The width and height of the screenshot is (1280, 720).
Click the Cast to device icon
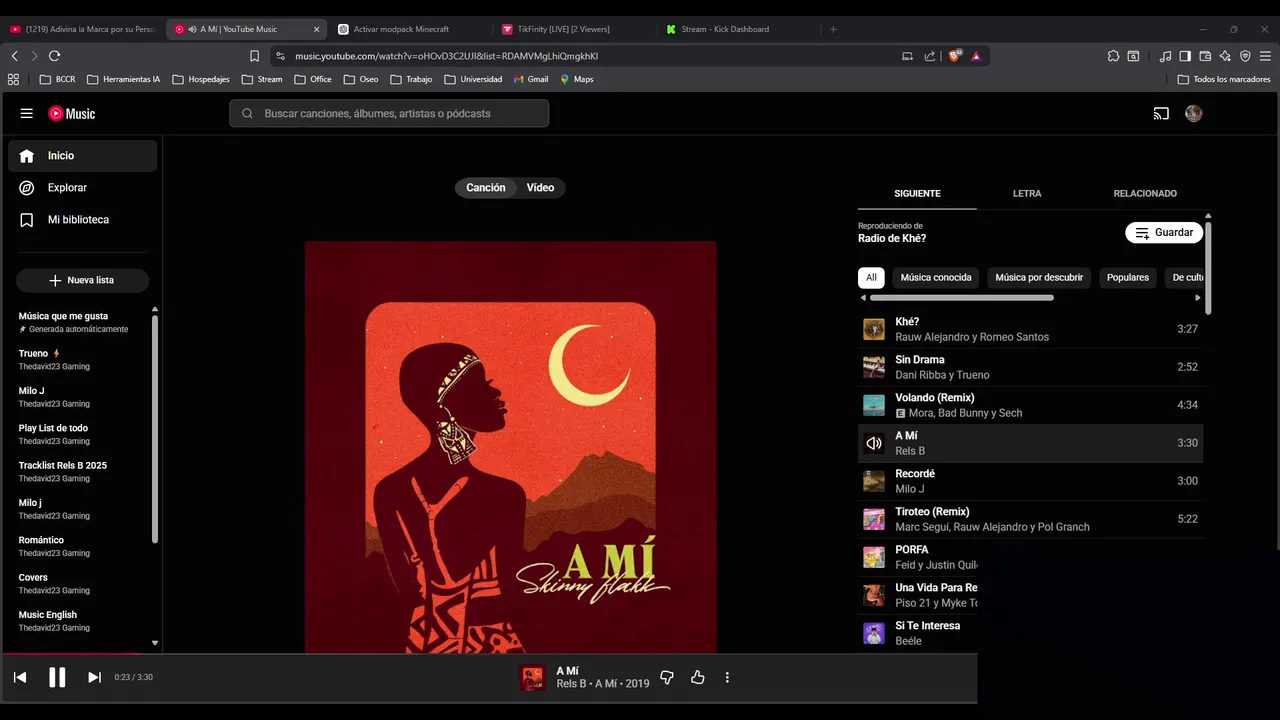click(x=1161, y=114)
